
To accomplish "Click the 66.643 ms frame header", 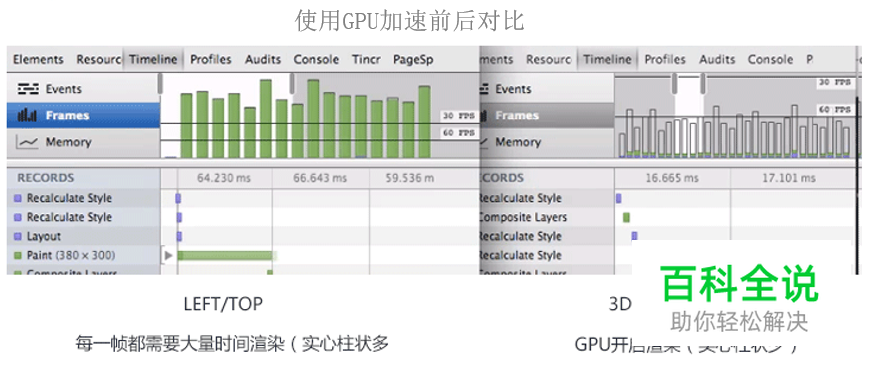I will click(320, 178).
